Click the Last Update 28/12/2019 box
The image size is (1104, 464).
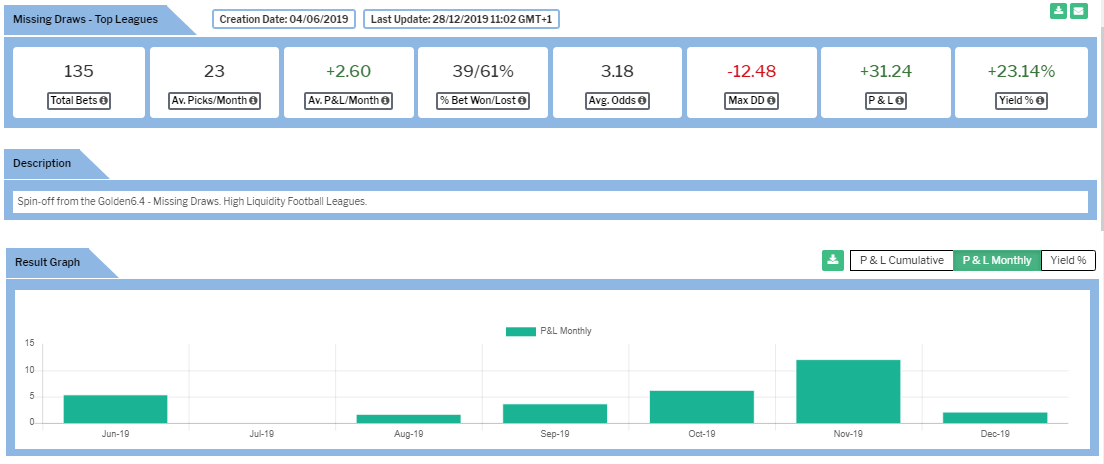(x=461, y=19)
